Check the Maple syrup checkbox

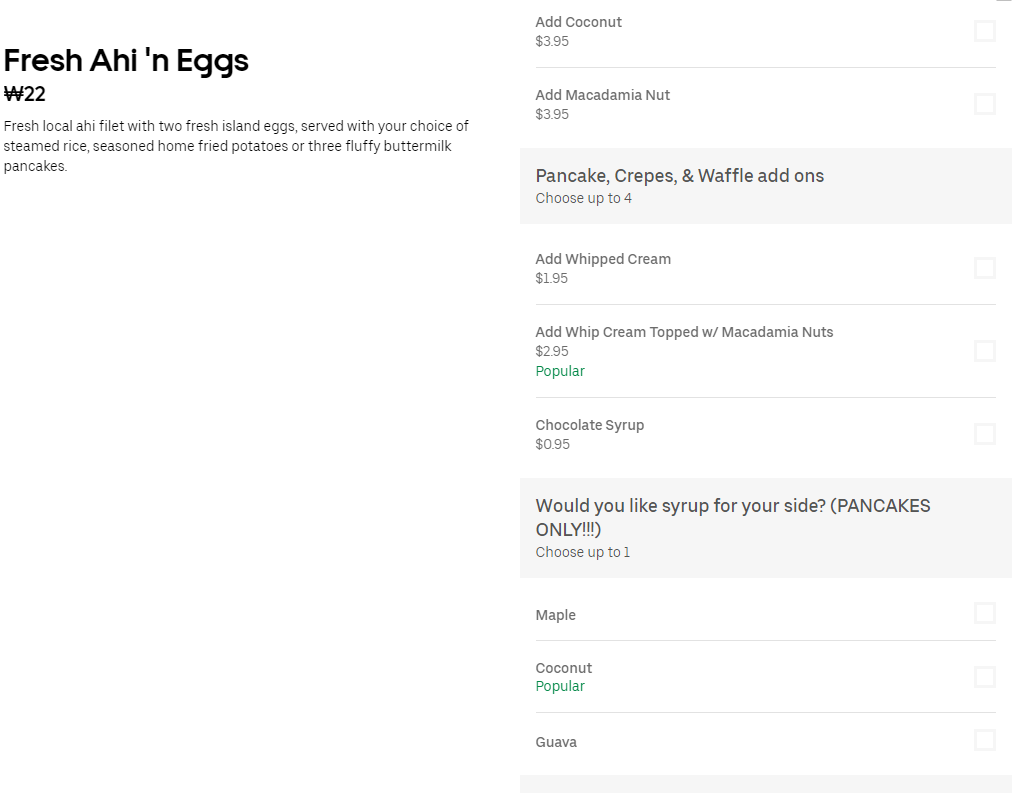point(984,613)
